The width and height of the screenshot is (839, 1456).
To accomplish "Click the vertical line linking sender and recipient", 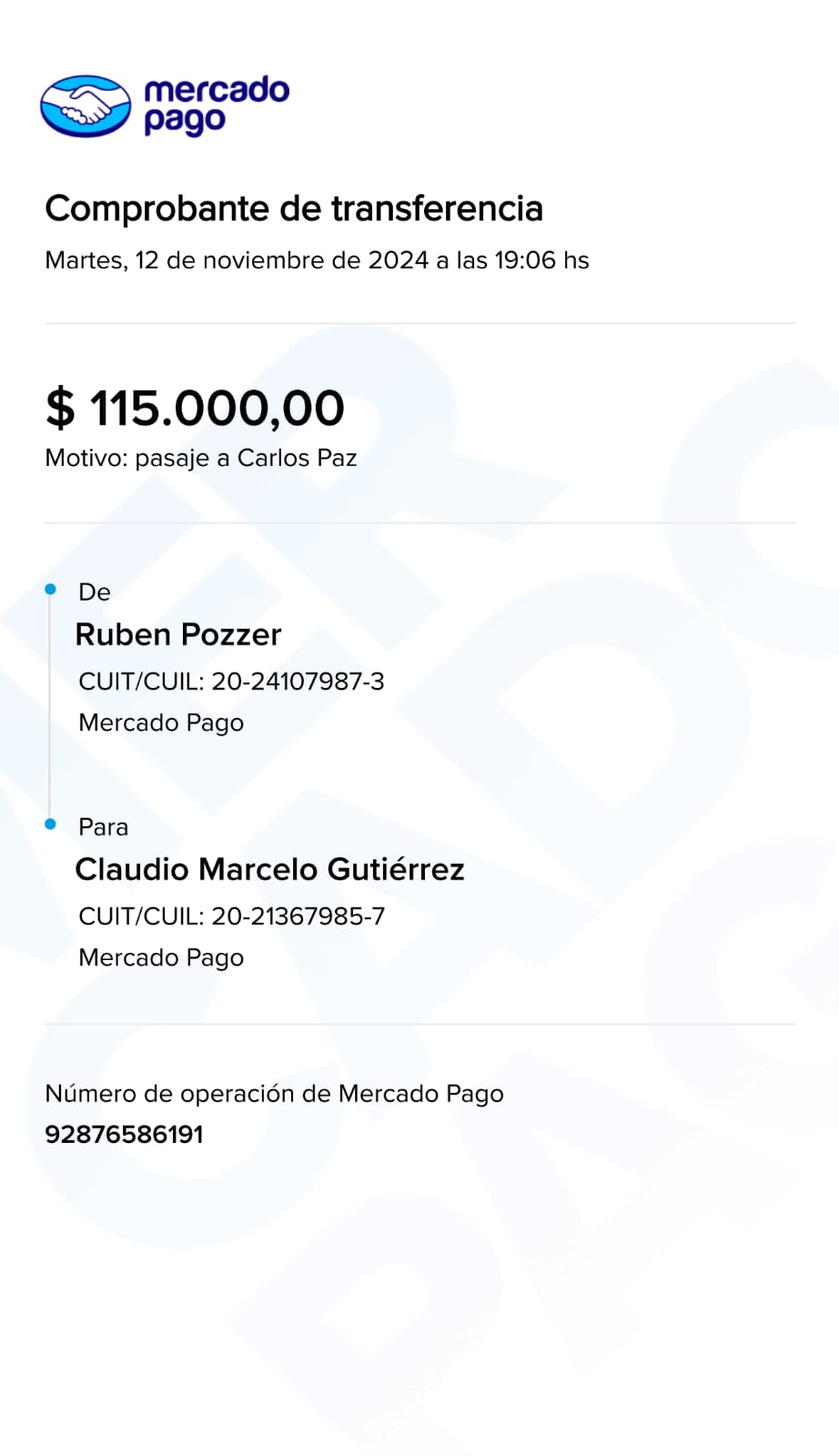I will [x=50, y=707].
